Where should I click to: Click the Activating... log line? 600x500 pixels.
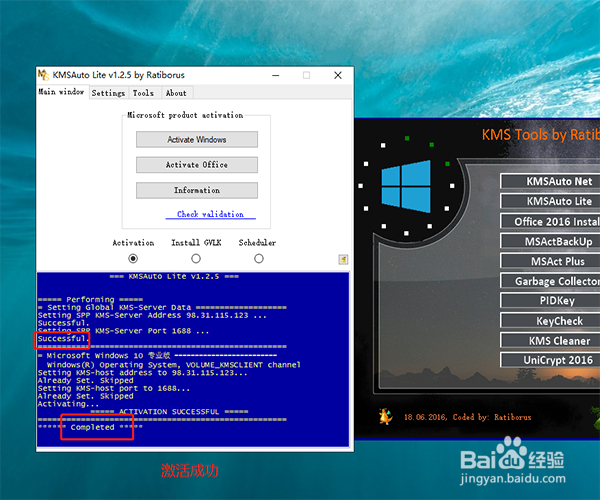(x=68, y=404)
